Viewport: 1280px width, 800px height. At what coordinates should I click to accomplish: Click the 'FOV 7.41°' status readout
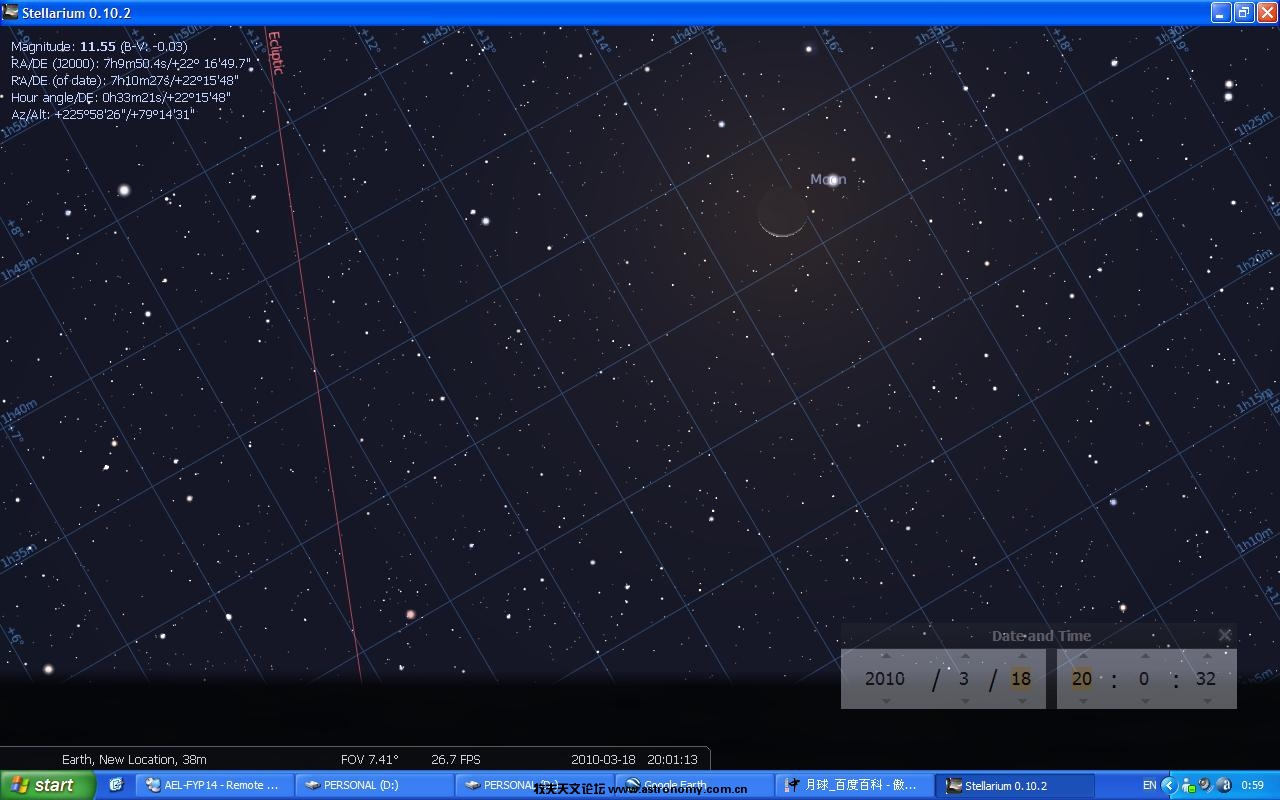click(x=369, y=759)
